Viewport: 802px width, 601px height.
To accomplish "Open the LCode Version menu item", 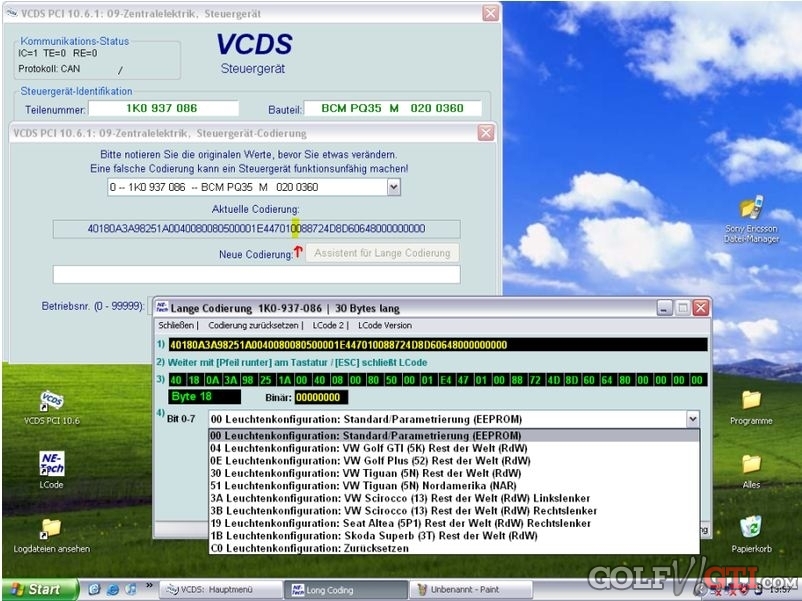I will (x=385, y=326).
